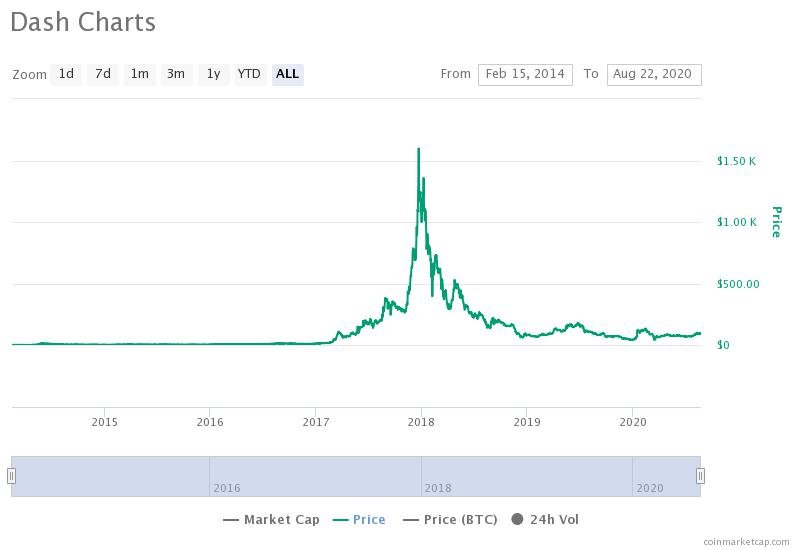
Task: Toggle the 24h Vol series in legend
Action: tap(545, 519)
